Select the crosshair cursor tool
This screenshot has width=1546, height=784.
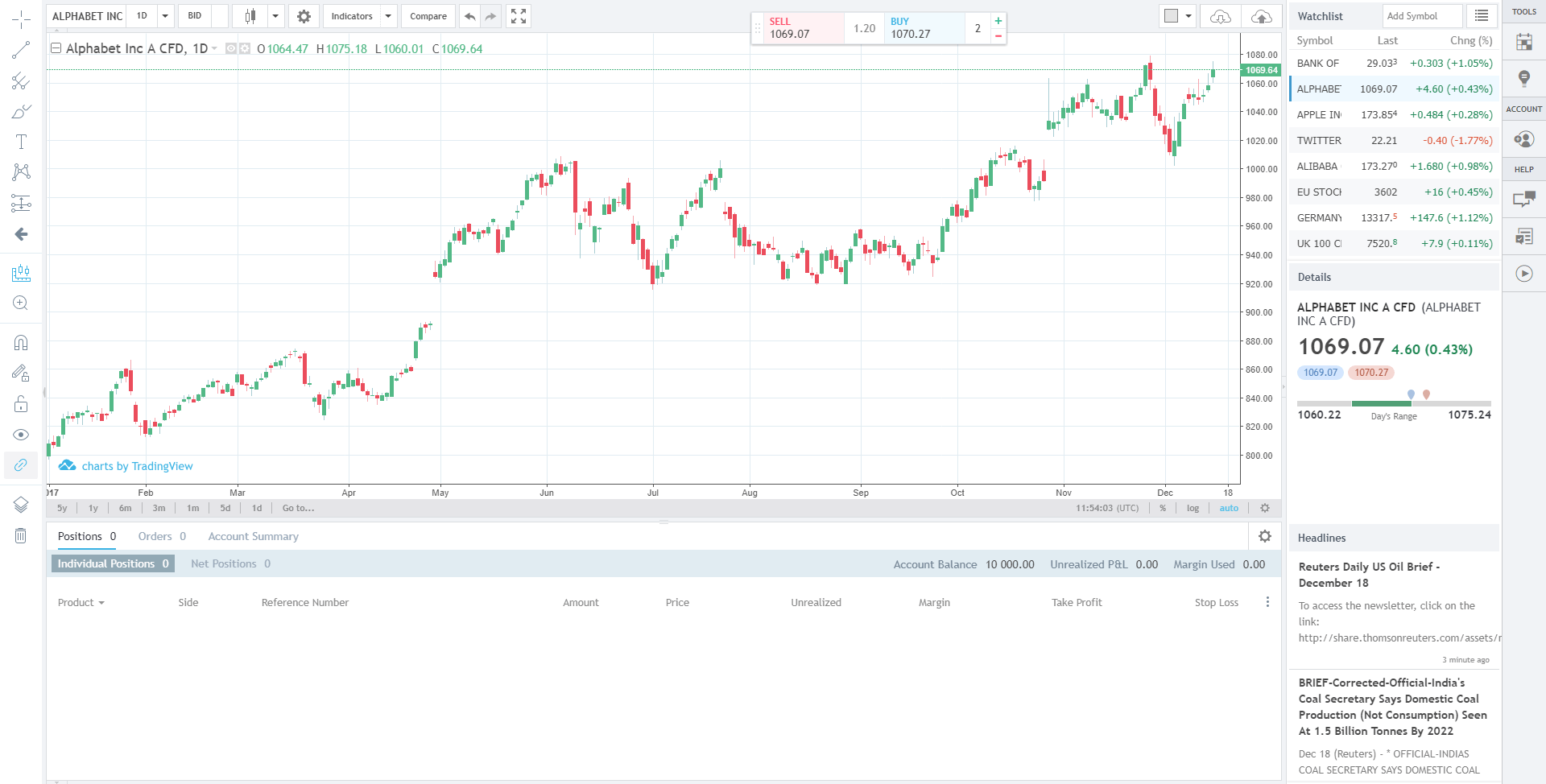(x=21, y=19)
